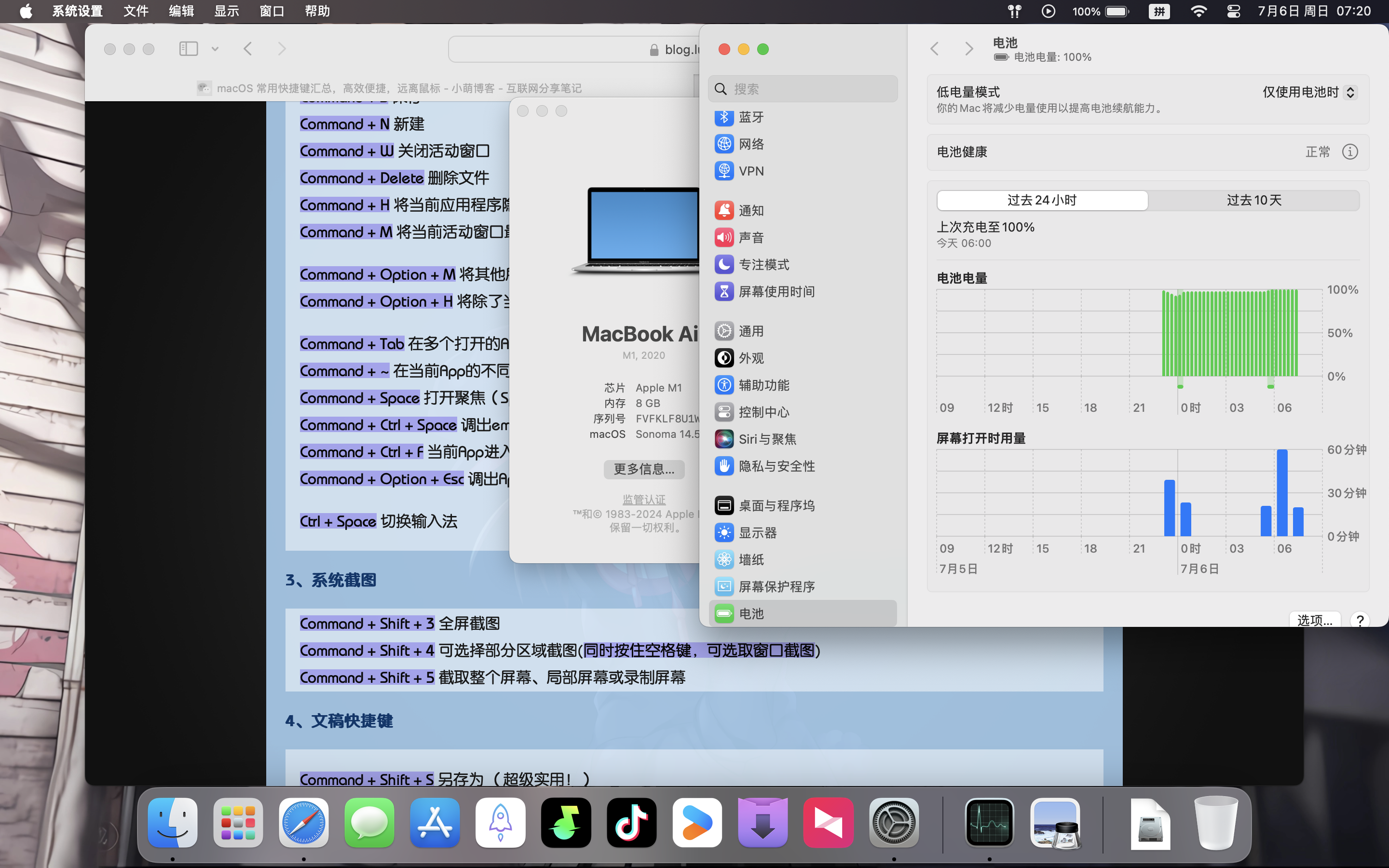The width and height of the screenshot is (1389, 868).
Task: Go forward in Safari toolbar
Action: 282,49
